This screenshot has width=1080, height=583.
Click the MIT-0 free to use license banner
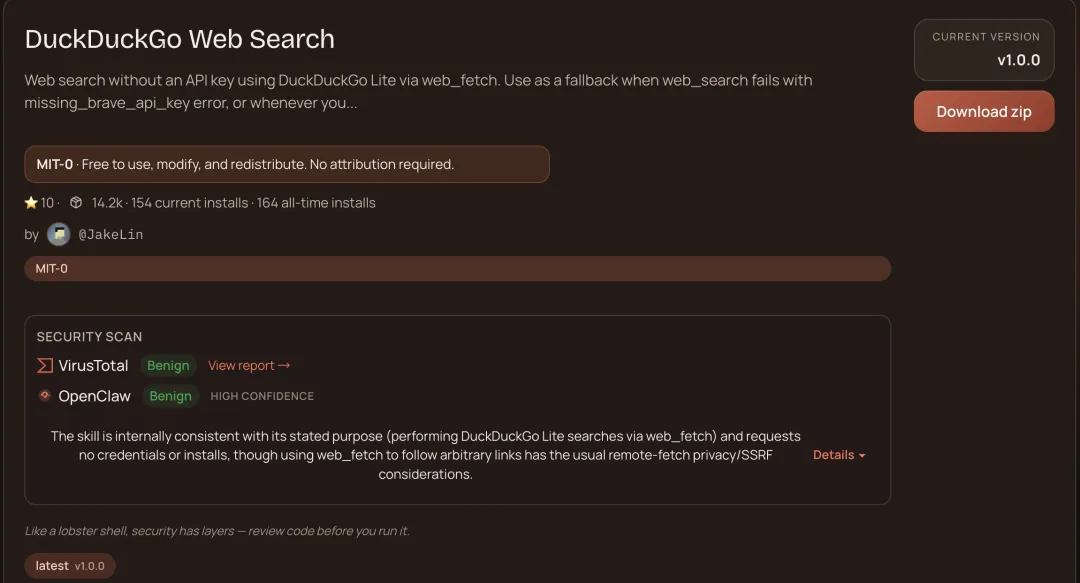[x=287, y=164]
